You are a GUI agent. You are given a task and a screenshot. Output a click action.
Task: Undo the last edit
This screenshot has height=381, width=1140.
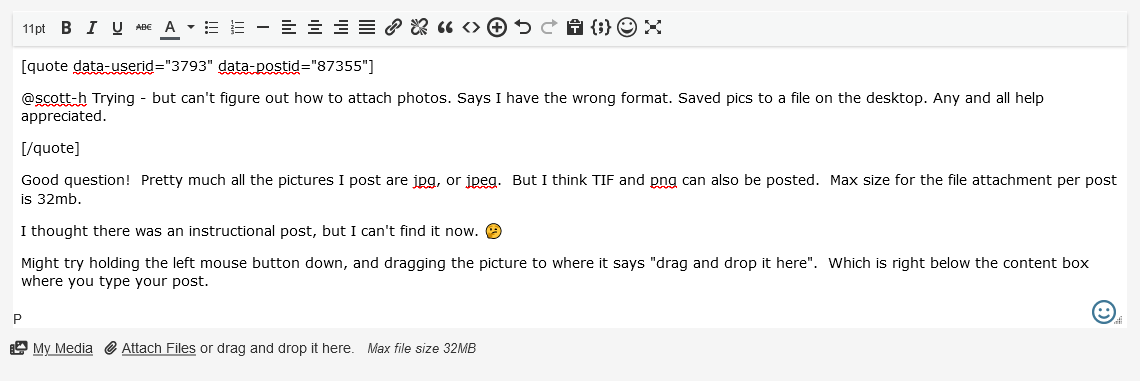523,28
